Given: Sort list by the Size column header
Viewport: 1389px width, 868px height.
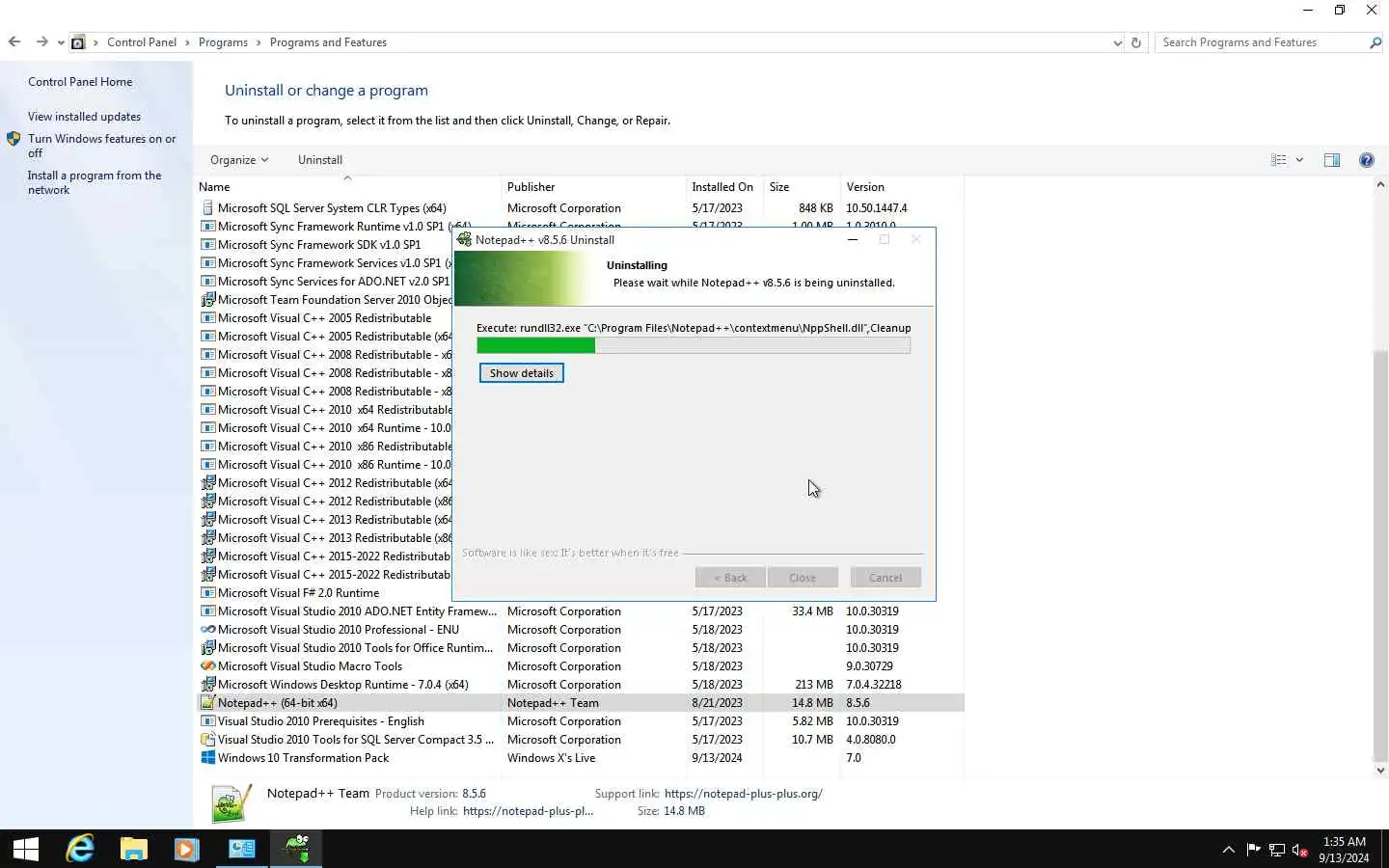Looking at the screenshot, I should pos(802,187).
